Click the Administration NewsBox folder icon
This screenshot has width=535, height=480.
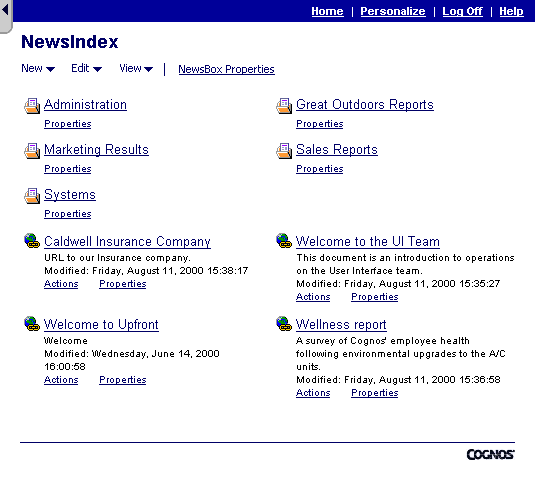(x=32, y=106)
